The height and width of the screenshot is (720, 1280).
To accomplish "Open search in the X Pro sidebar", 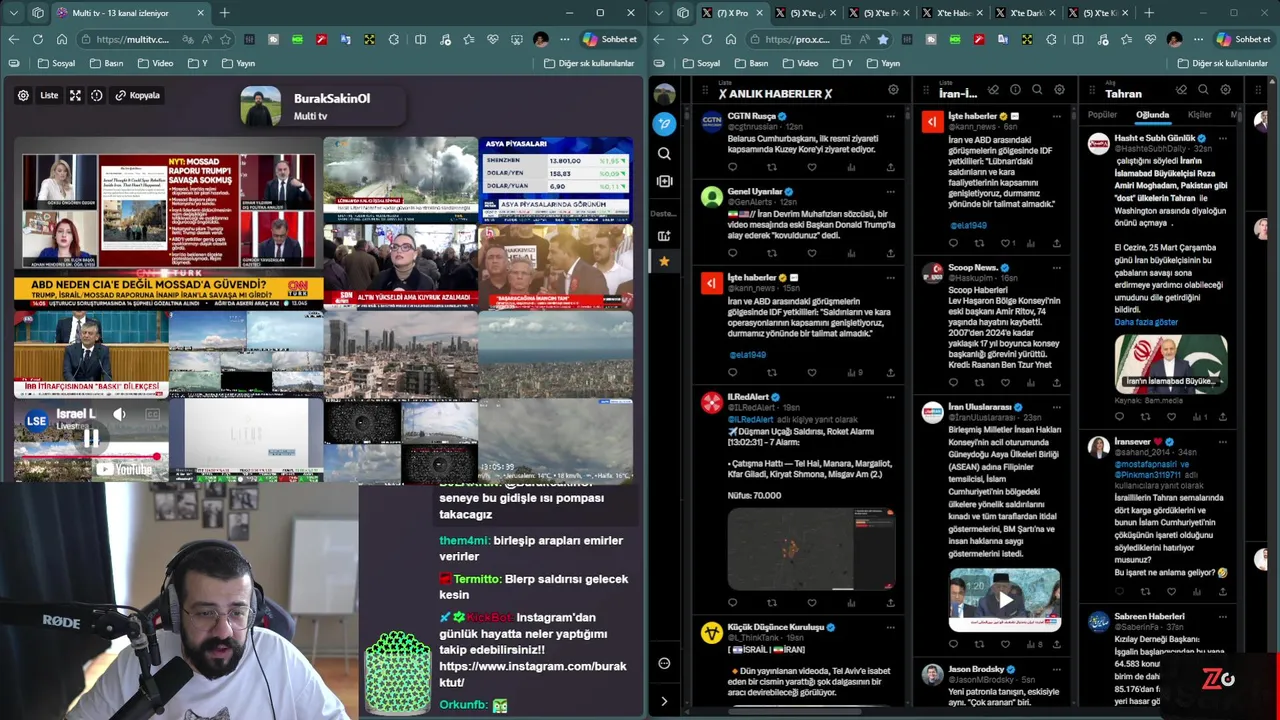I will (664, 154).
